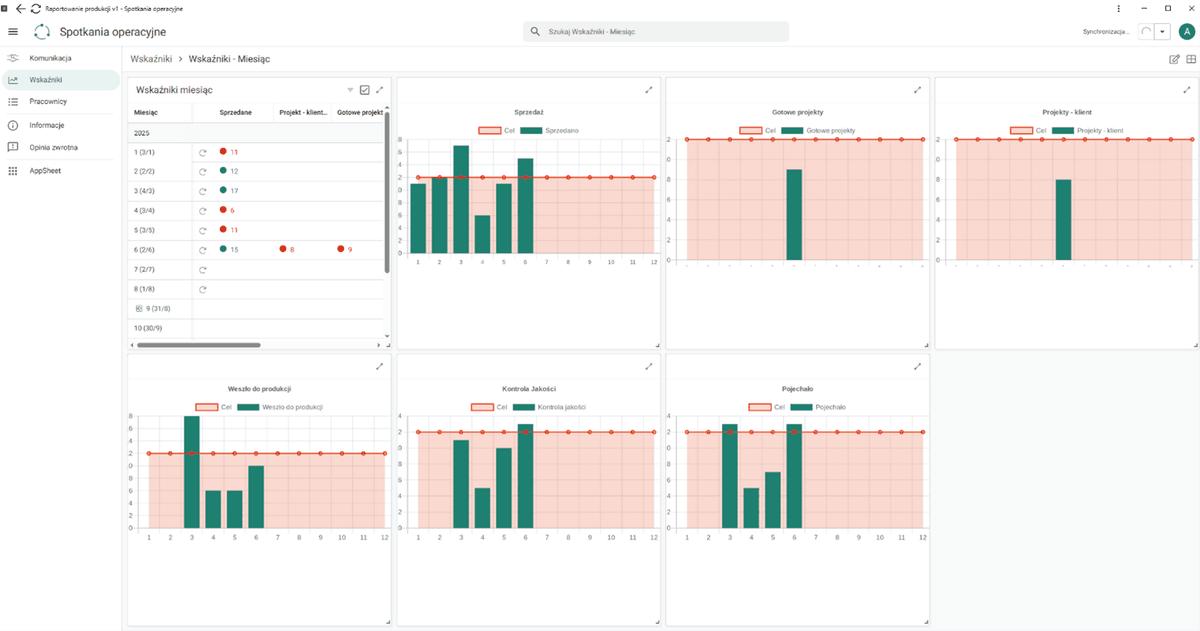The image size is (1200, 631).
Task: Click red value 9 in Gotowe projekty column
Action: pyautogui.click(x=350, y=249)
